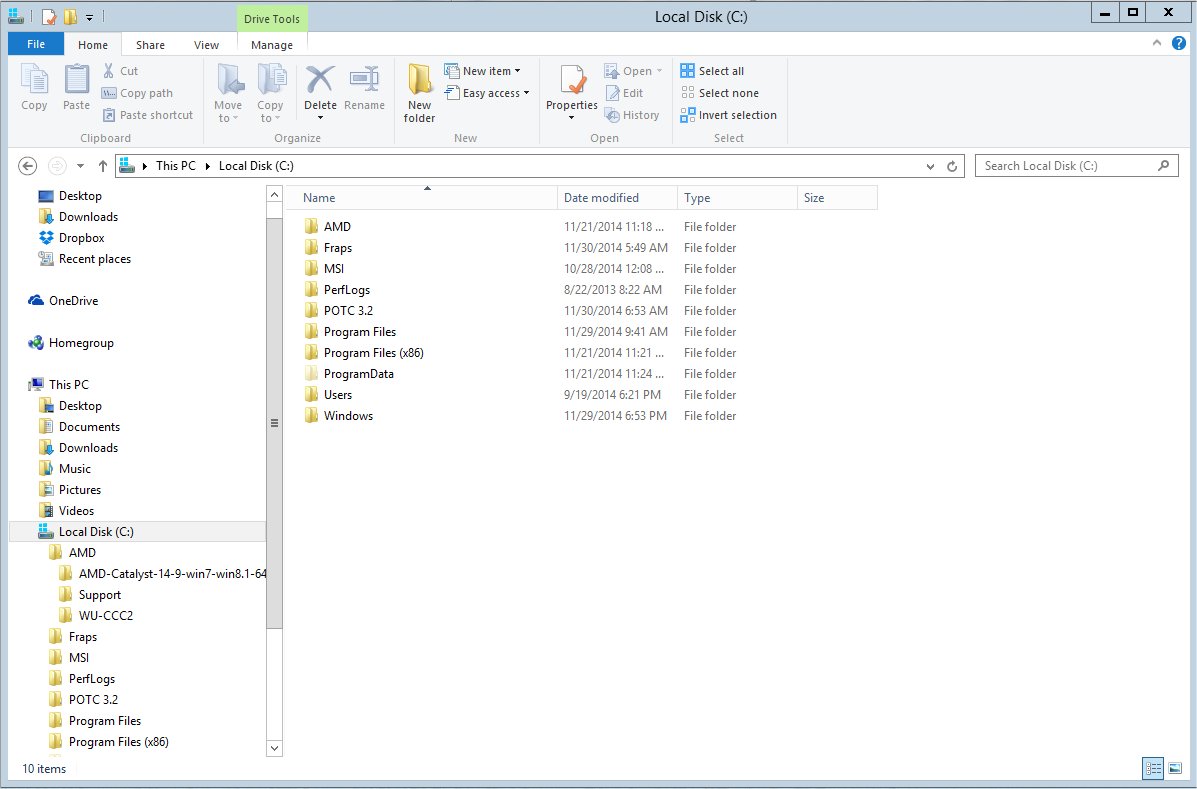Click Invert selection in the ribbon

pos(729,115)
